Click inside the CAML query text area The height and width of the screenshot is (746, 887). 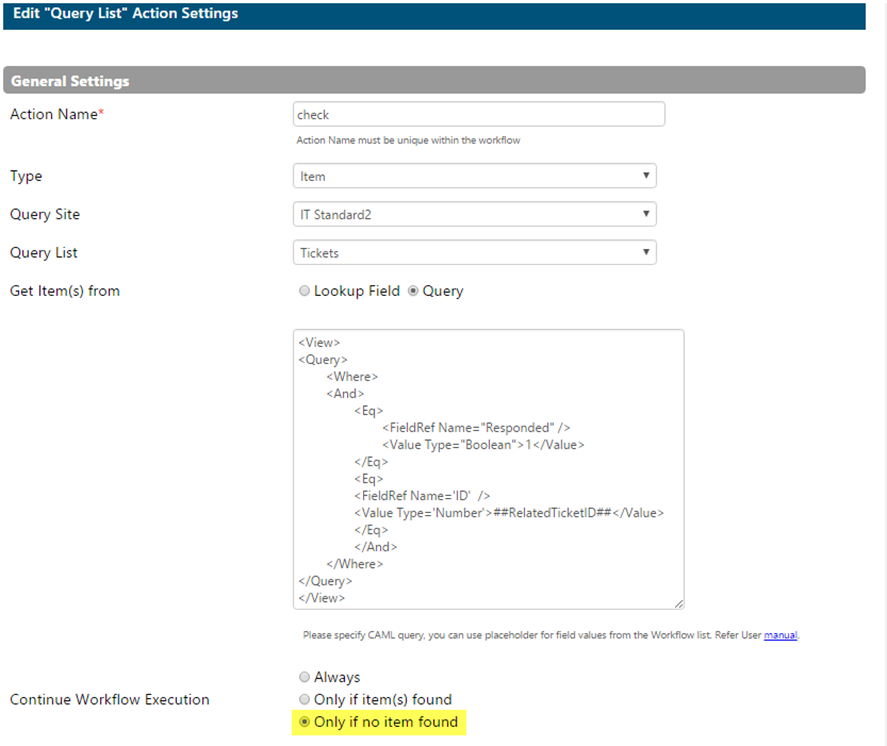pos(488,469)
